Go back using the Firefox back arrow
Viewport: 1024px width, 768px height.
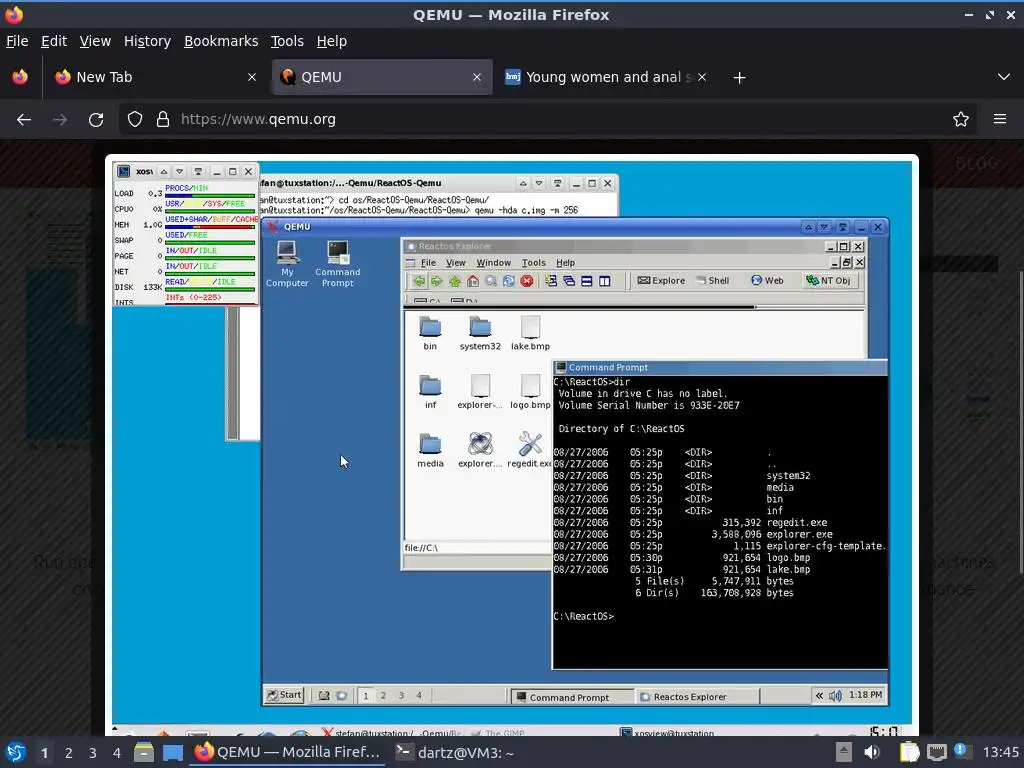tap(24, 120)
